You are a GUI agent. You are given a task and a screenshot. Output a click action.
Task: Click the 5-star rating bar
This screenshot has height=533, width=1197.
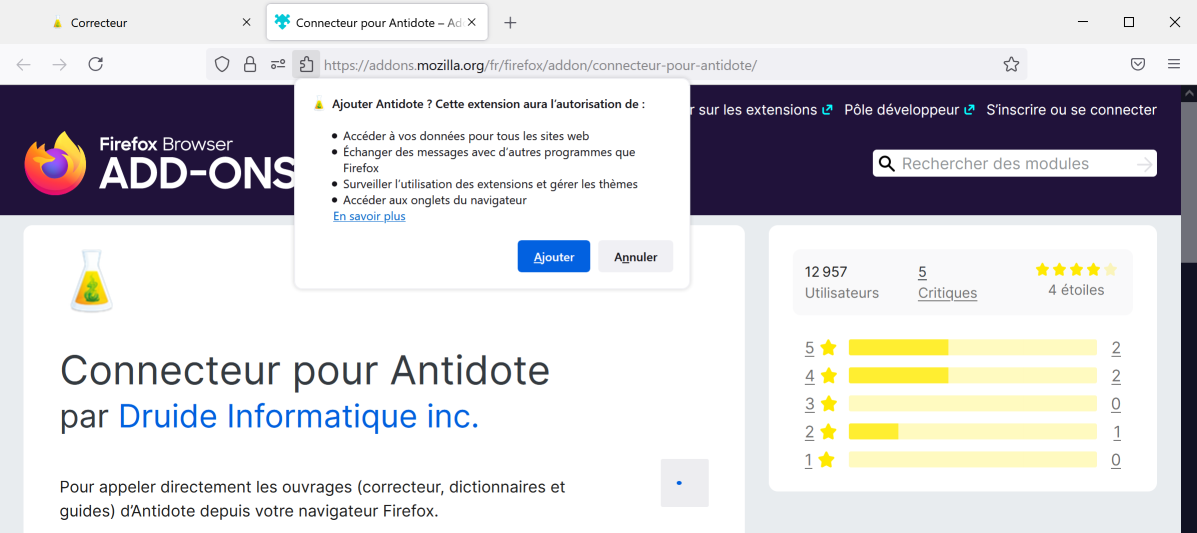(x=972, y=348)
